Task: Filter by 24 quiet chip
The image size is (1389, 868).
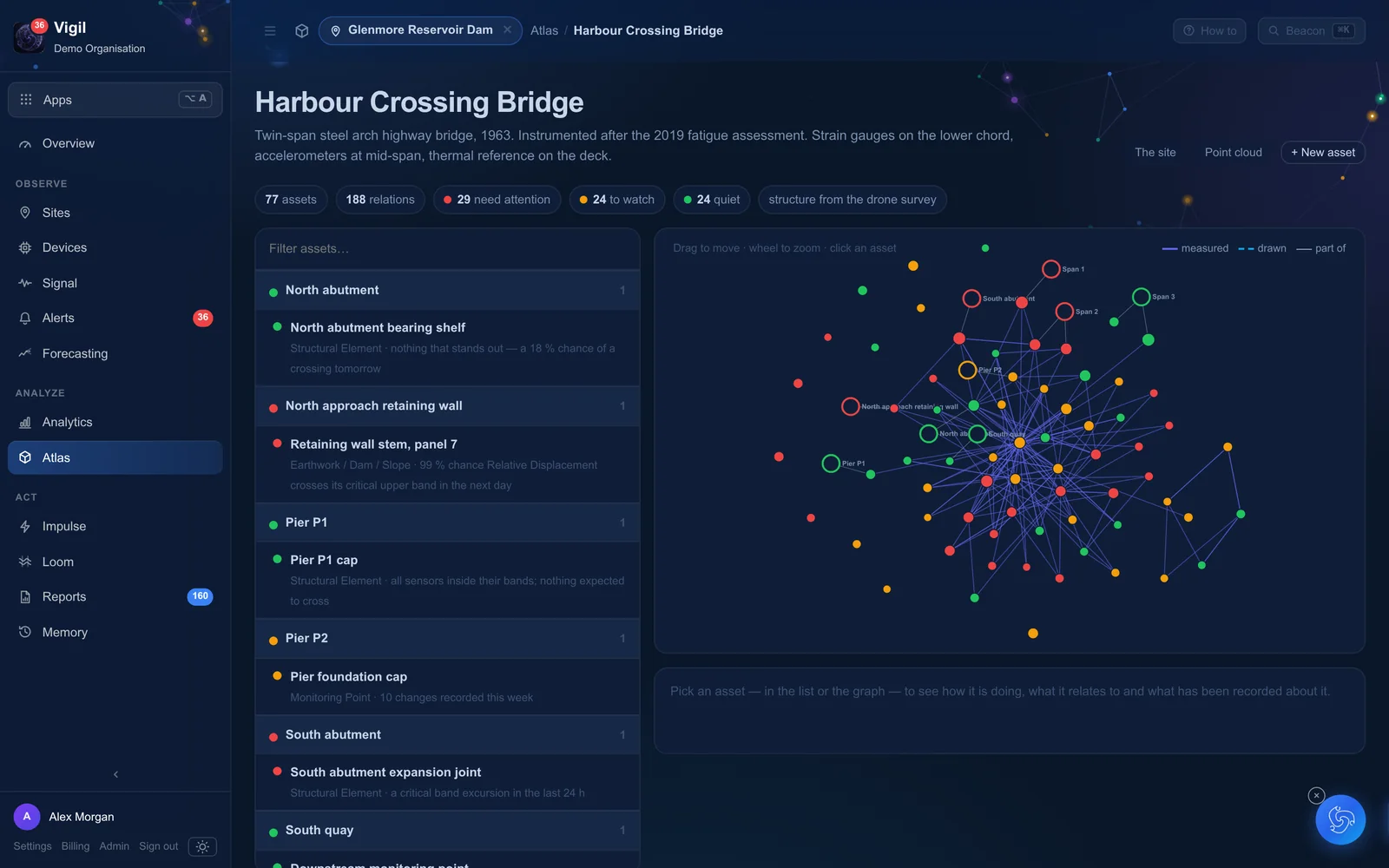Action: [x=712, y=200]
